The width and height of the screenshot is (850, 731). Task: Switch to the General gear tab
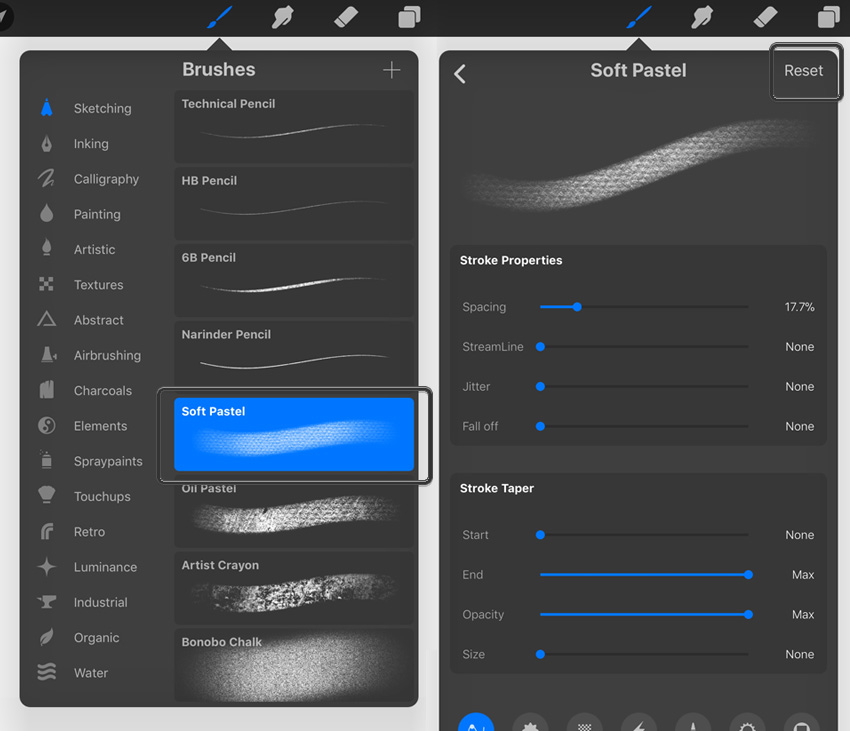pos(747,722)
